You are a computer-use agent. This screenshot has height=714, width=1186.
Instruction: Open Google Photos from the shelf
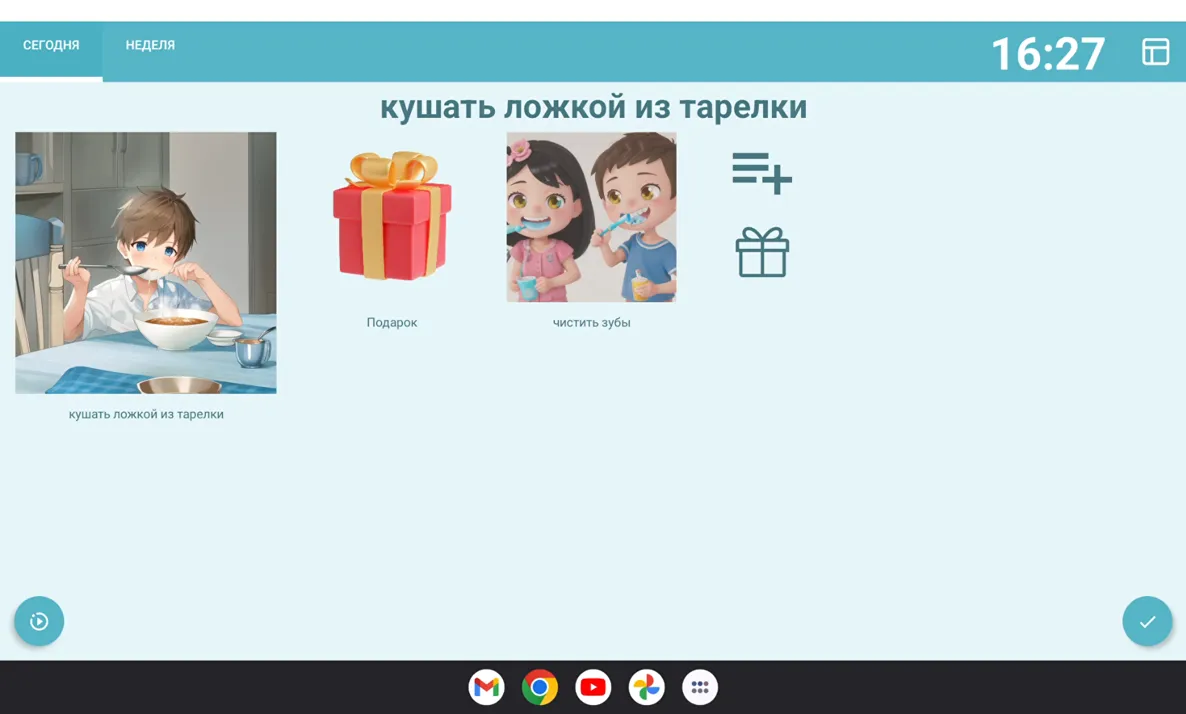point(647,688)
